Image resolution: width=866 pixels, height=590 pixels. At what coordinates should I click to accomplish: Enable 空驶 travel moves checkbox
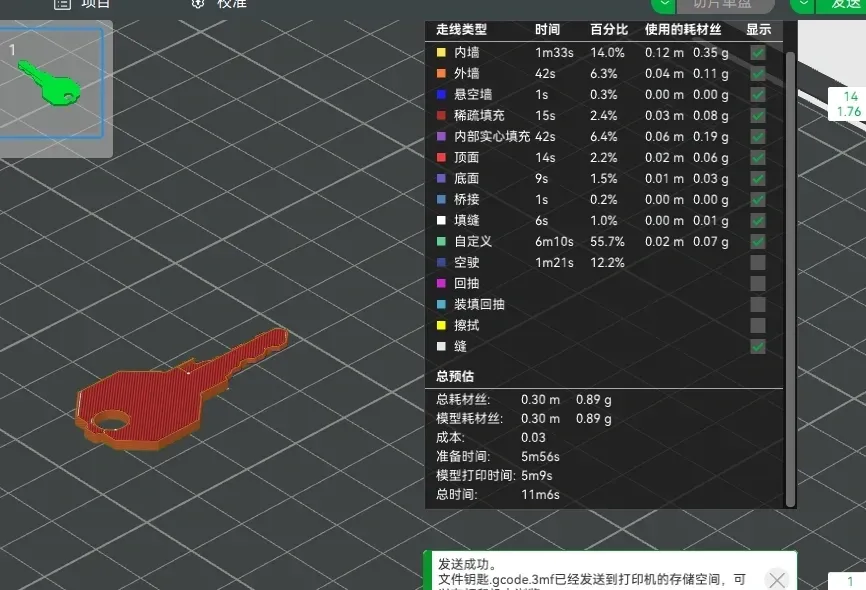click(758, 262)
